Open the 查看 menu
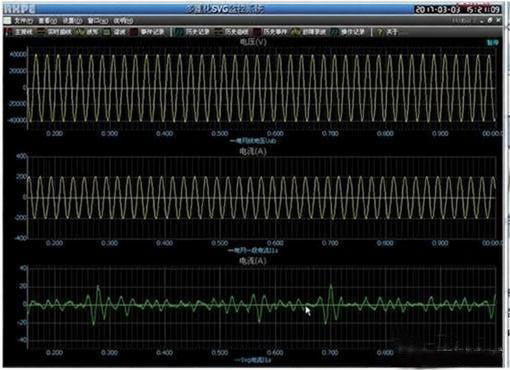This screenshot has height=370, width=510. pyautogui.click(x=48, y=21)
